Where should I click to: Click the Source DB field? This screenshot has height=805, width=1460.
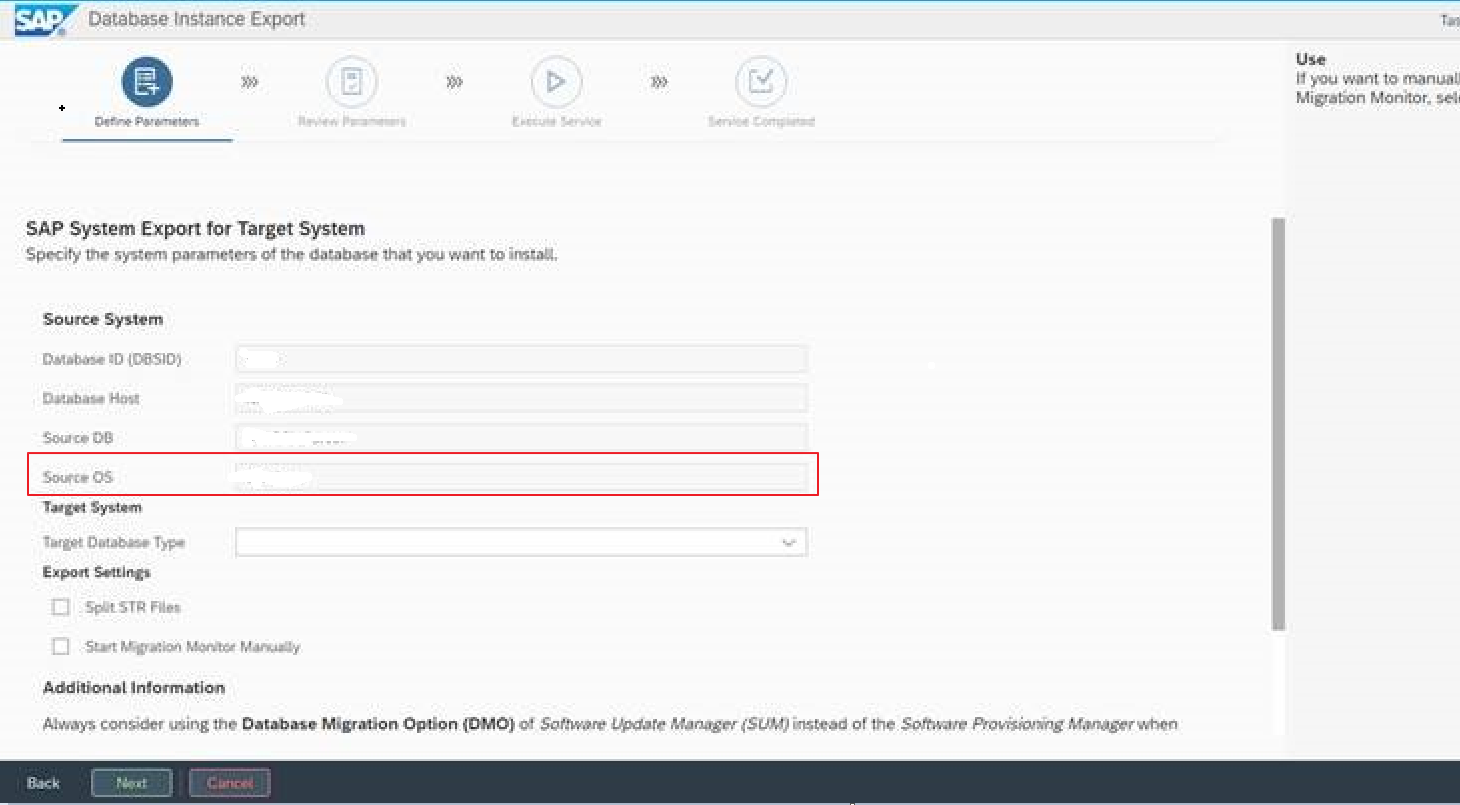[521, 437]
